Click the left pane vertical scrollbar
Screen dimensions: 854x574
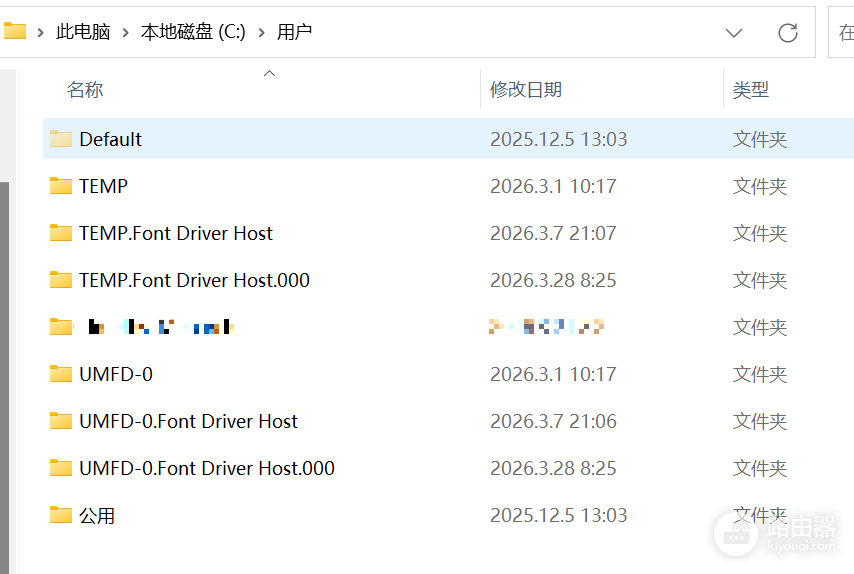(4, 376)
